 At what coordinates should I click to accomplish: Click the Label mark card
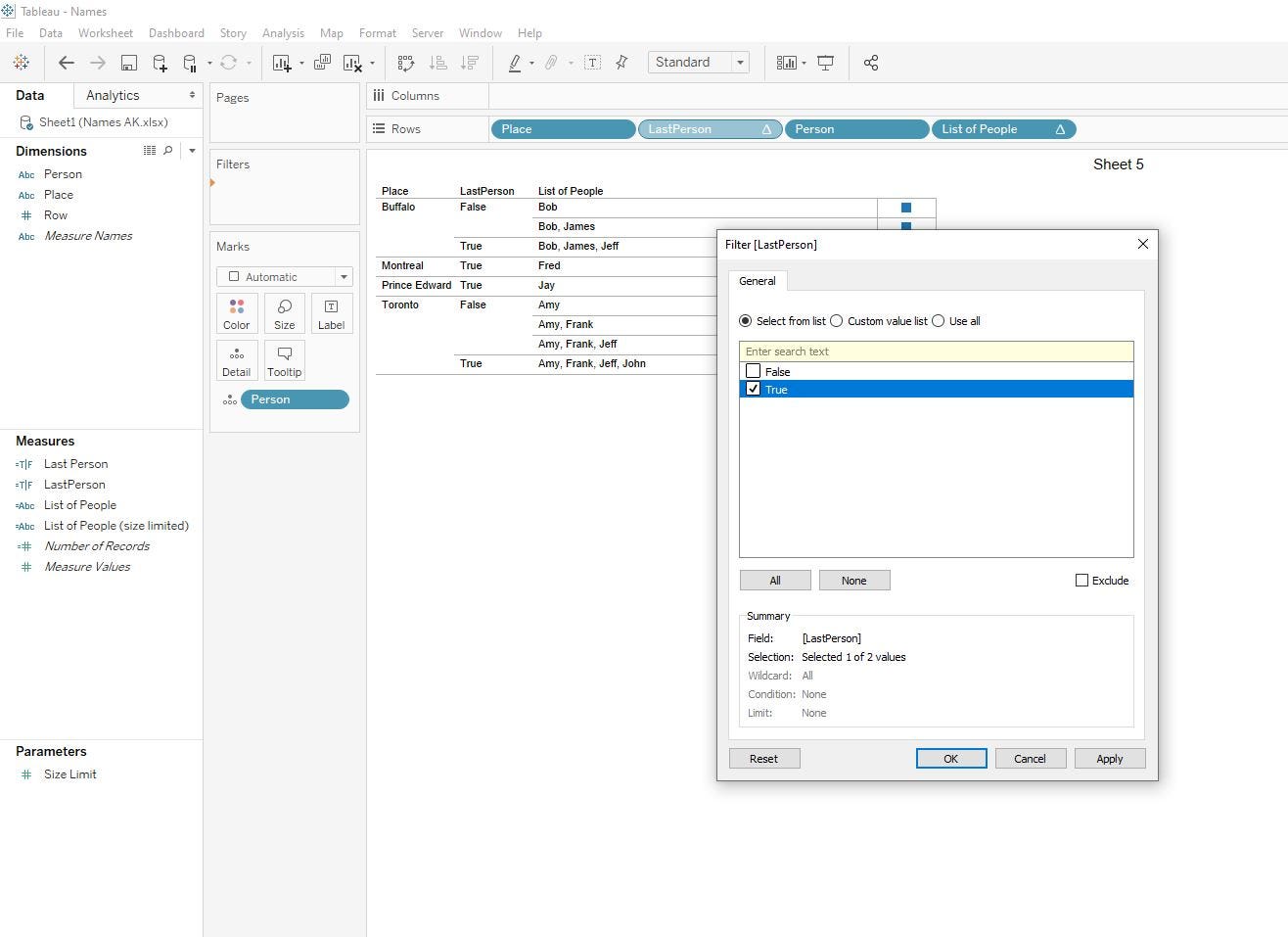pyautogui.click(x=331, y=313)
